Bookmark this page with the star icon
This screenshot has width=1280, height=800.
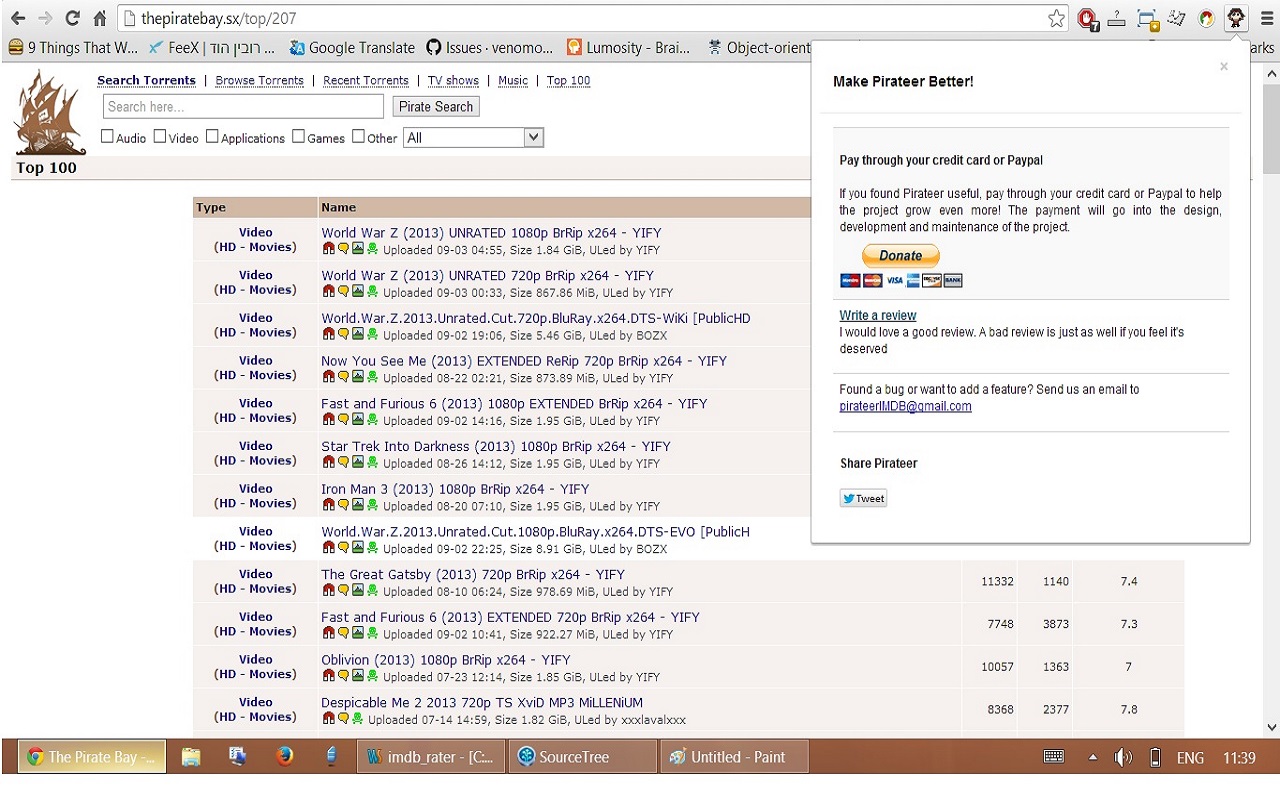pos(1056,18)
